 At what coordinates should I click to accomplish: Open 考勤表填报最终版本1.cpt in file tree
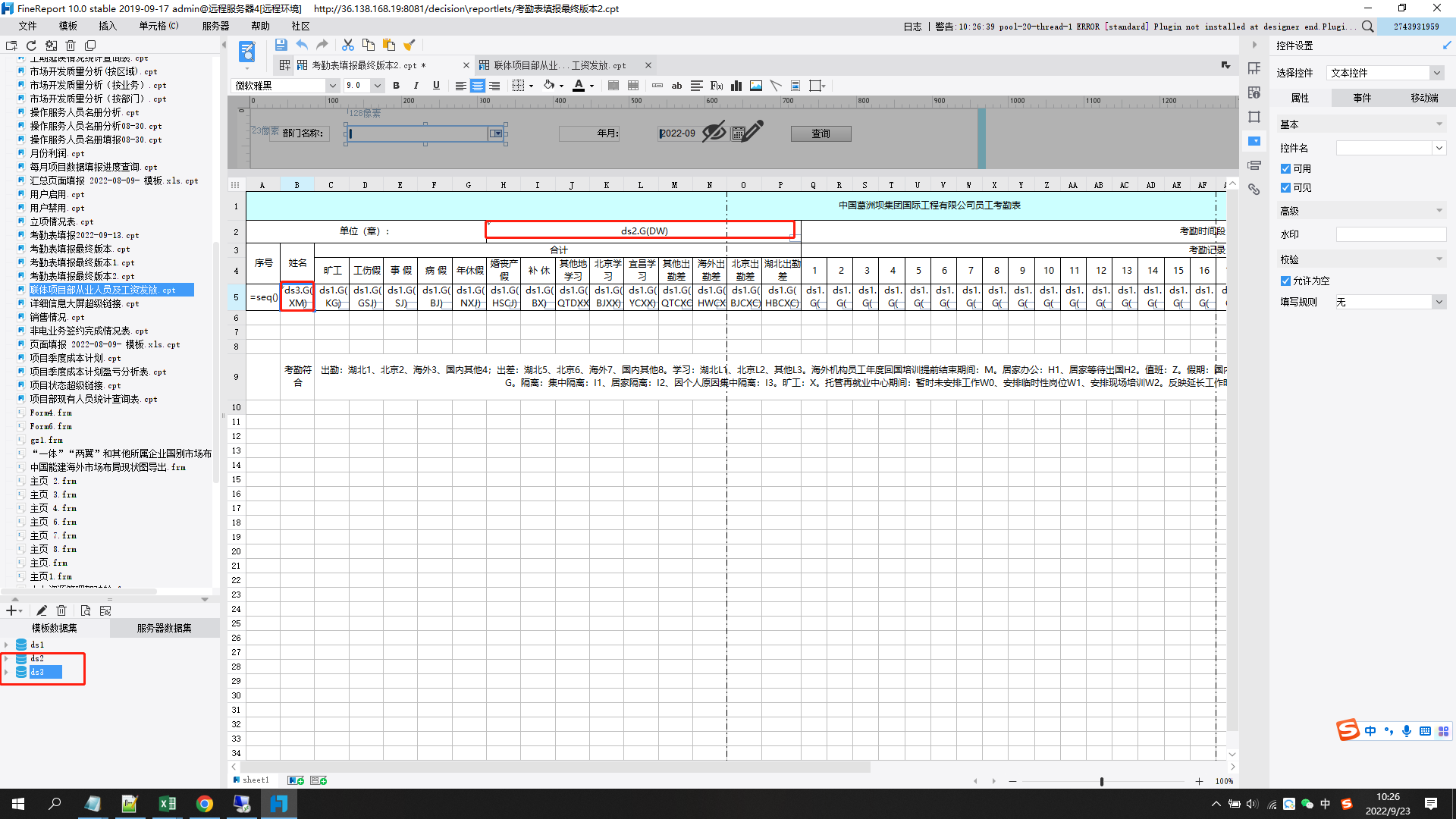(x=82, y=262)
